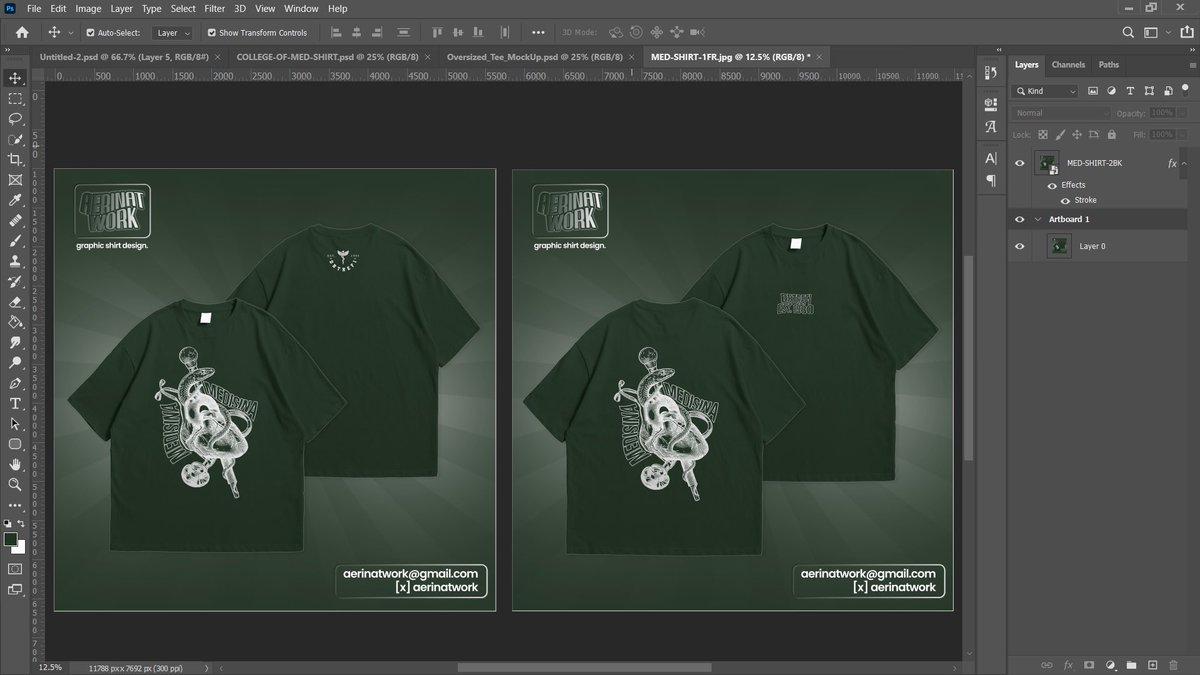Switch to the COLLEGE-OF-MED-SHIRT.psd tab
This screenshot has height=675, width=1200.
327,57
